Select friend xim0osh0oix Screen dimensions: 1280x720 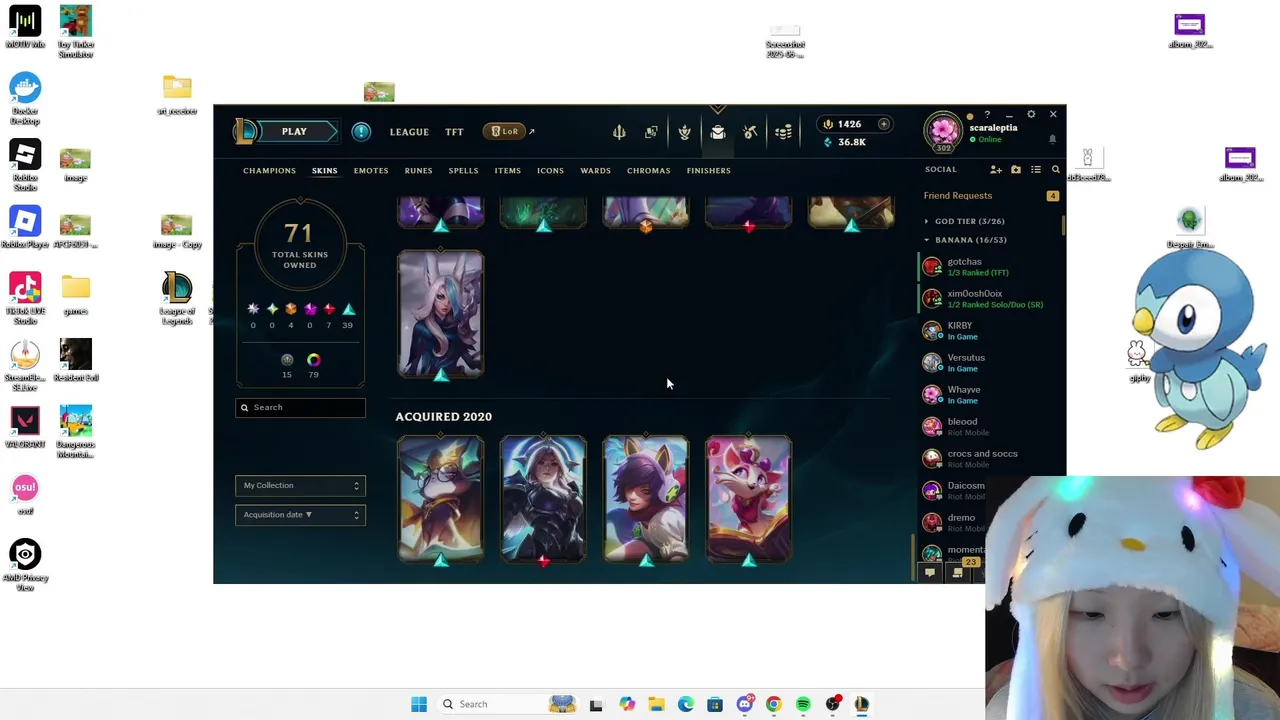pos(990,299)
